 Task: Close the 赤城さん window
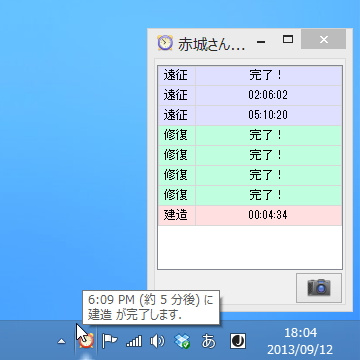coord(324,39)
